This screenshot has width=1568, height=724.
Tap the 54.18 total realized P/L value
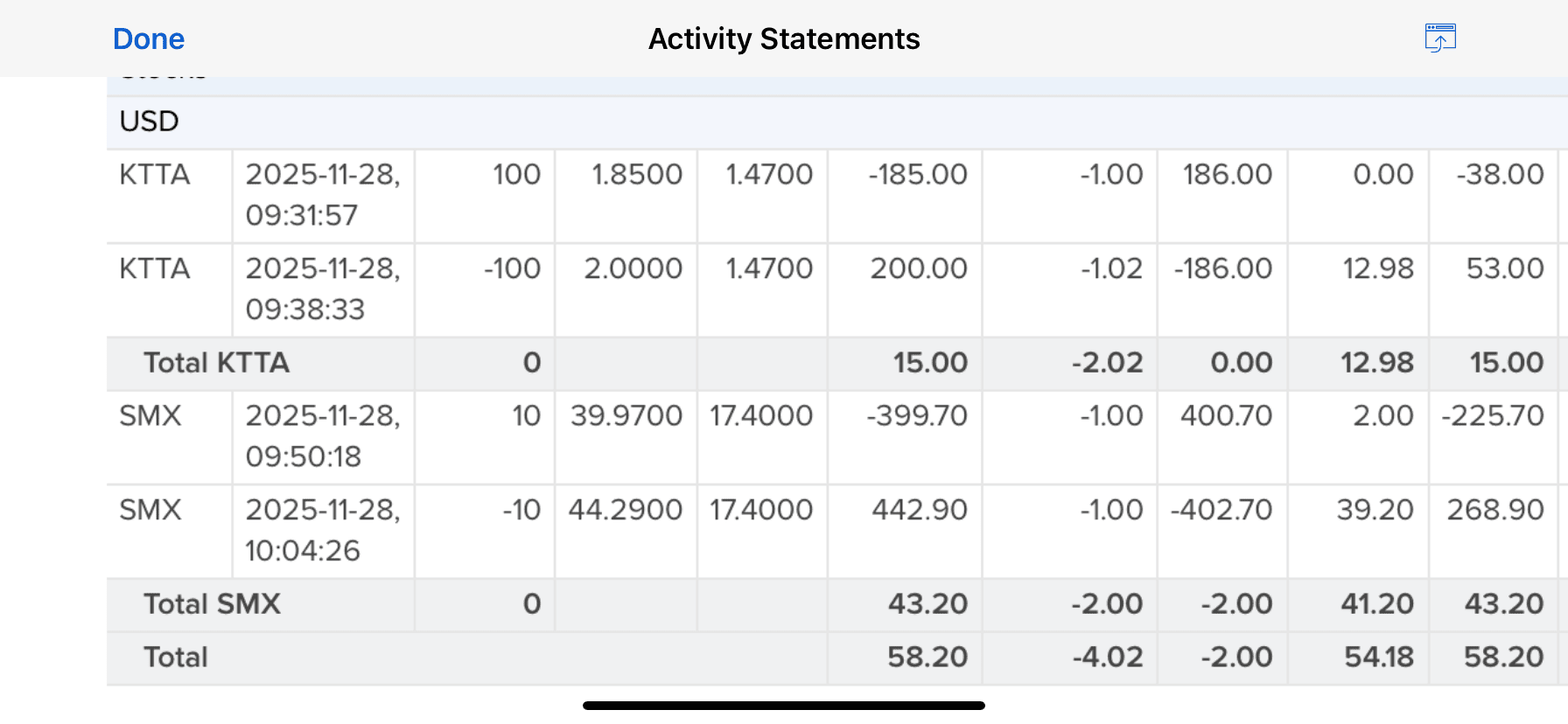[1378, 658]
